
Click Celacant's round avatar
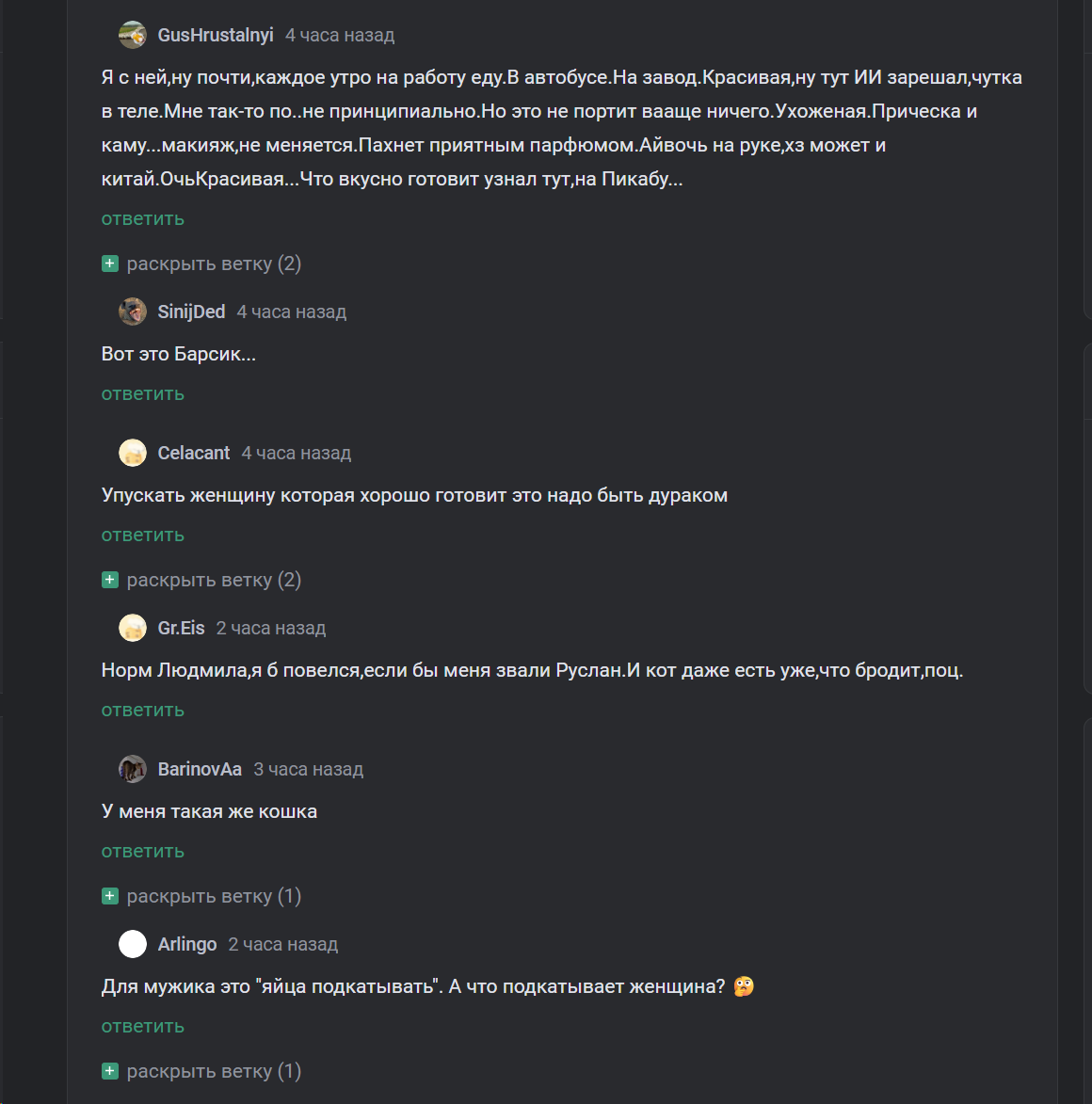pos(133,453)
